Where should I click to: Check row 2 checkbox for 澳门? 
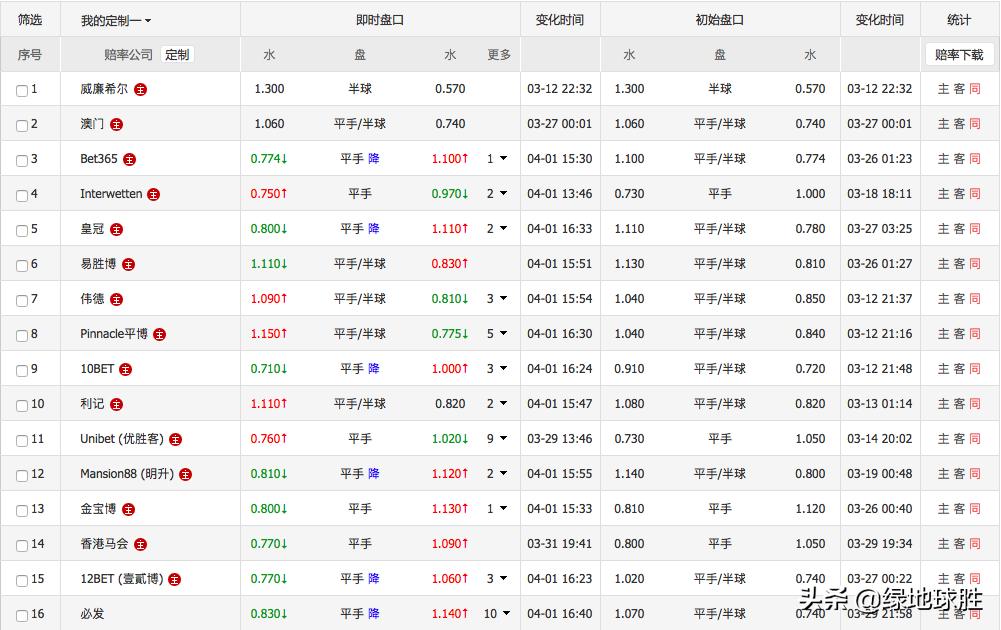(x=22, y=126)
